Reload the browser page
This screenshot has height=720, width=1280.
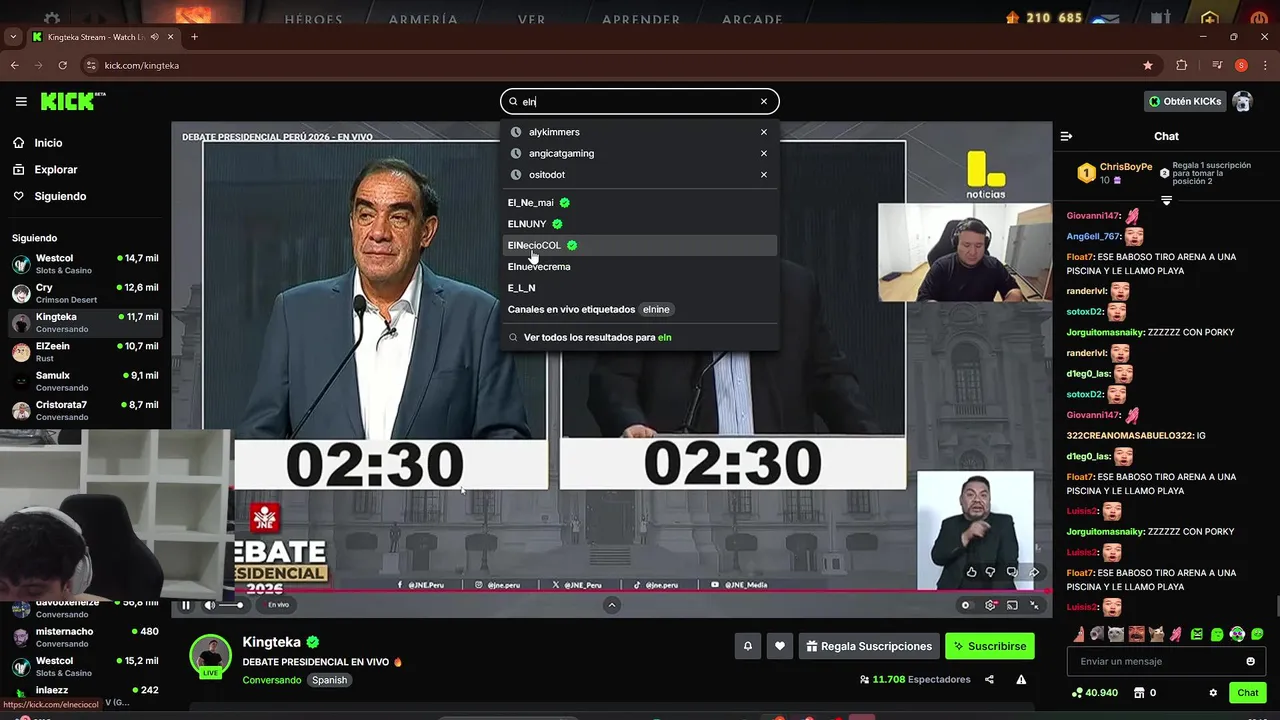coord(63,65)
